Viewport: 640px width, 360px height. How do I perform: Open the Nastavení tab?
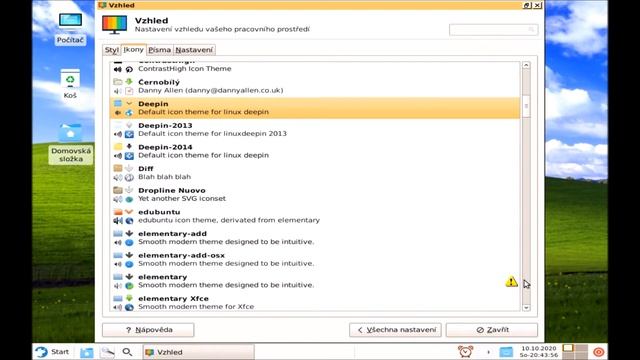194,50
